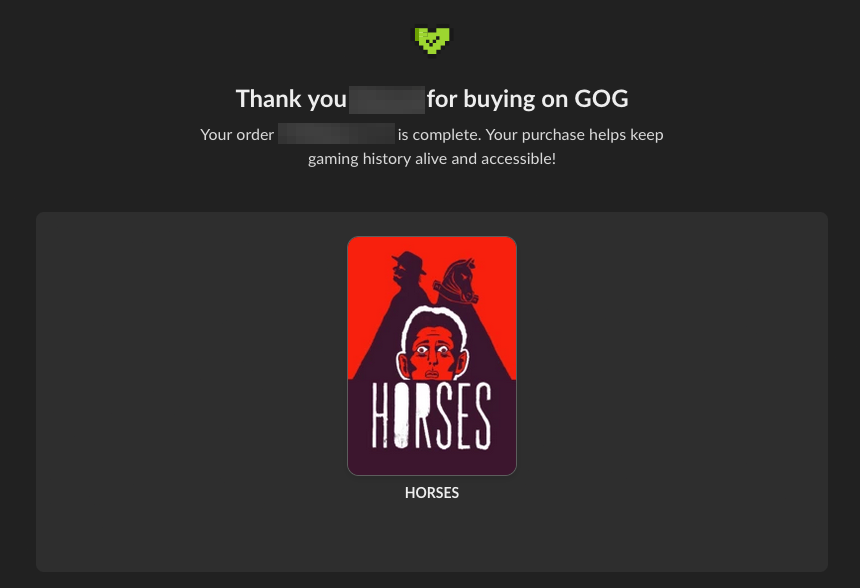Click the 'for buying on' heading text
Viewport: 860px width, 588px height.
pos(497,99)
